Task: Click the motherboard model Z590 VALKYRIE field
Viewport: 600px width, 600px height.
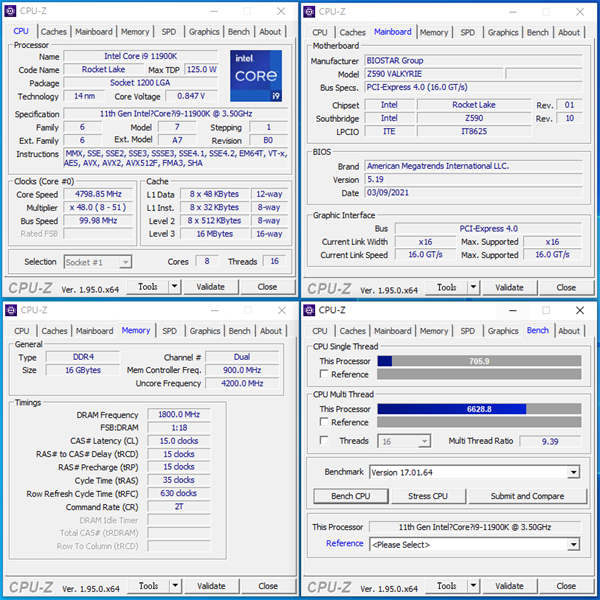Action: pyautogui.click(x=434, y=73)
